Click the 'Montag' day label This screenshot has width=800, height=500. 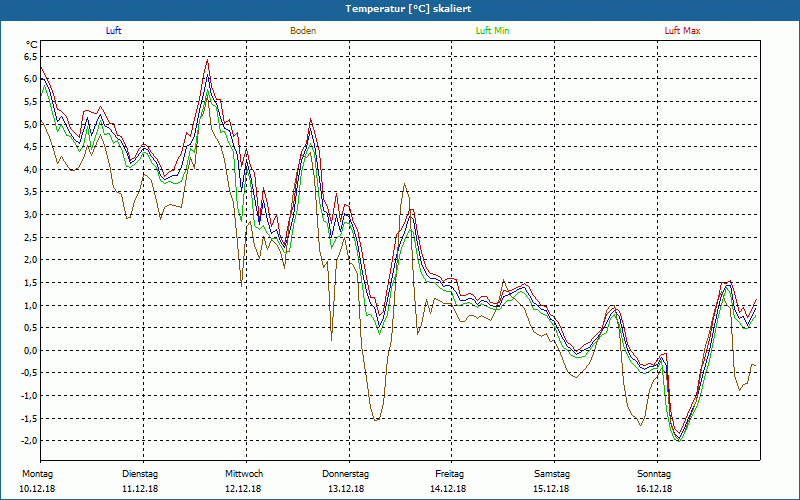point(37,474)
